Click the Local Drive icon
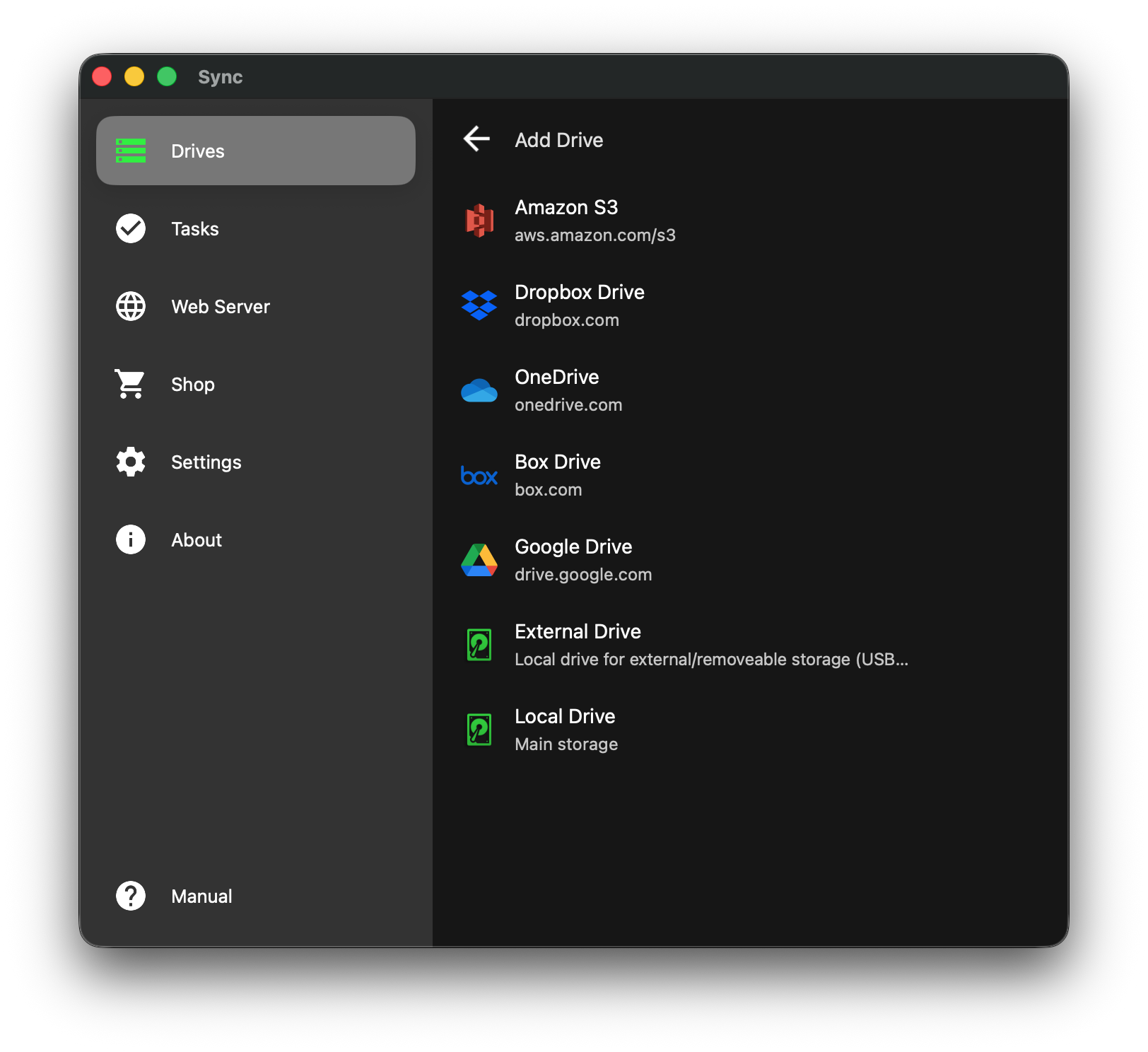The image size is (1148, 1052). (x=479, y=729)
